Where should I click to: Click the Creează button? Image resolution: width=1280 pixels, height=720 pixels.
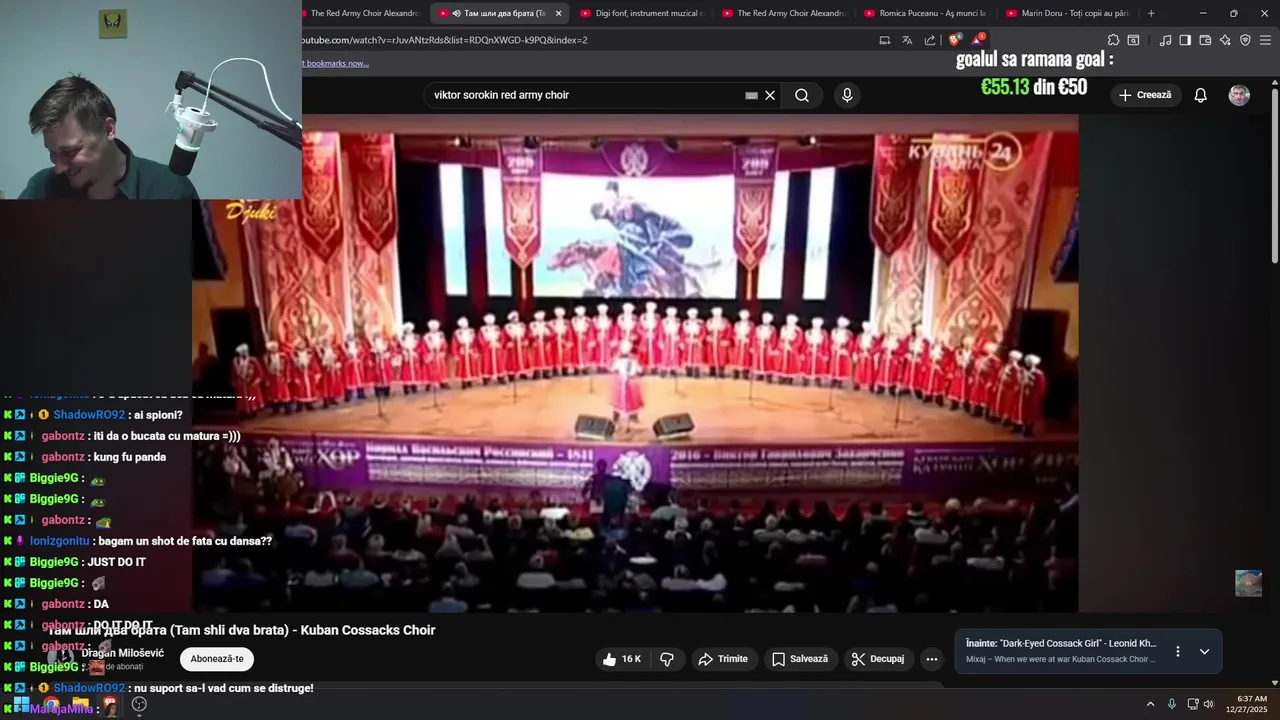(1145, 95)
